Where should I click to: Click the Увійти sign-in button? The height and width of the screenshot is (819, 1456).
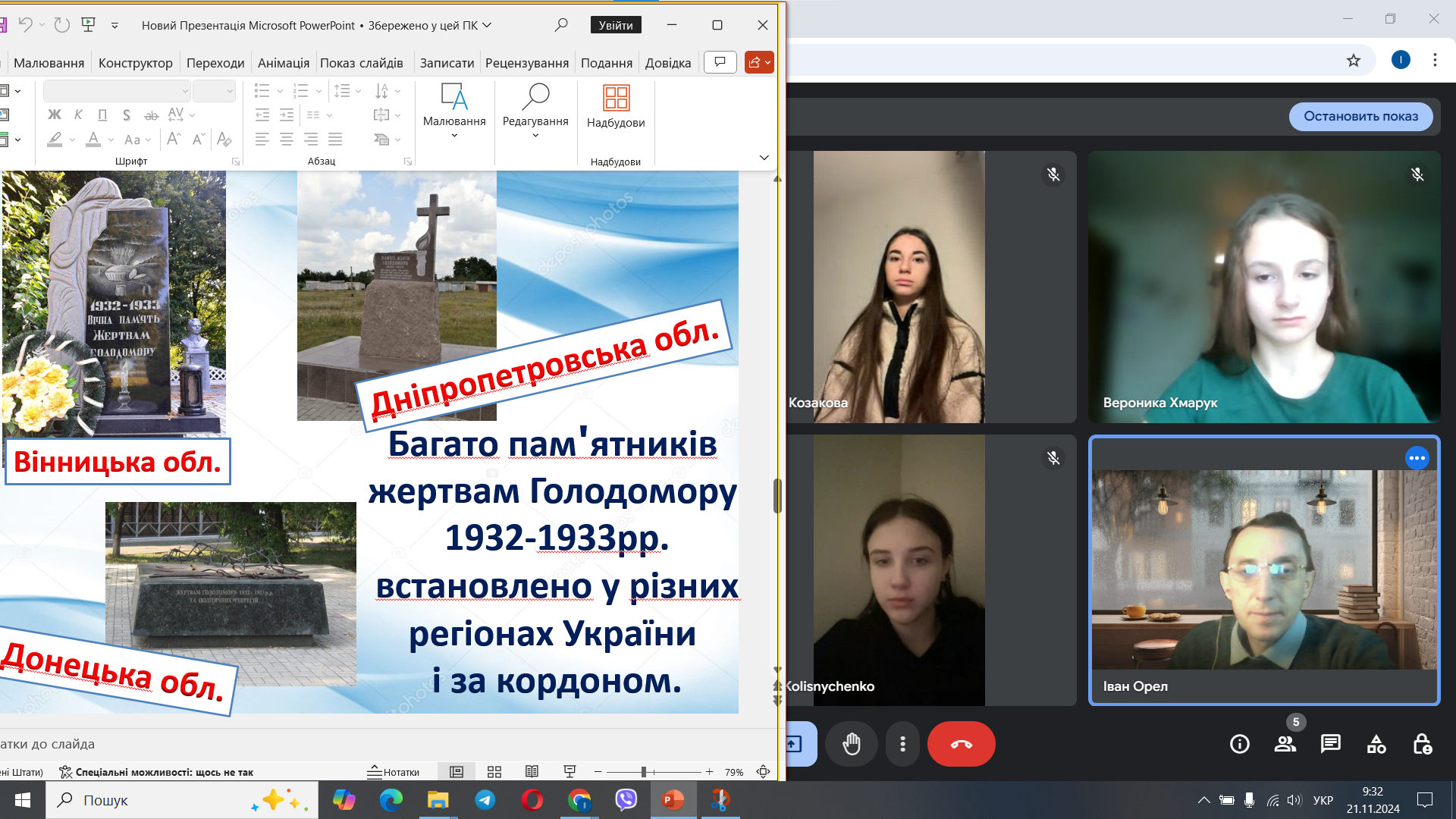point(616,25)
